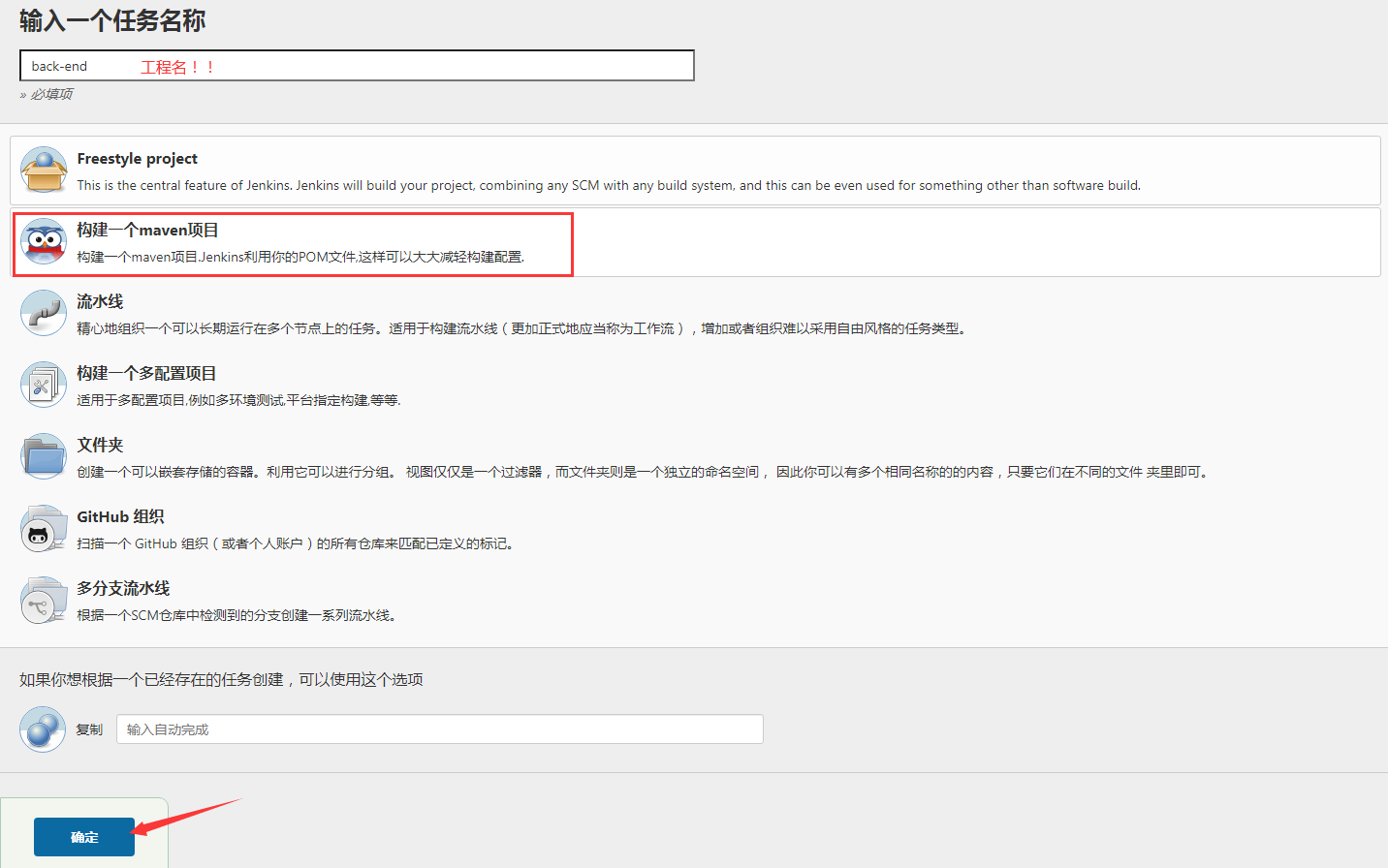Click the 必填项 required-field hint
Screen dimensions: 1388x868
tap(47, 94)
